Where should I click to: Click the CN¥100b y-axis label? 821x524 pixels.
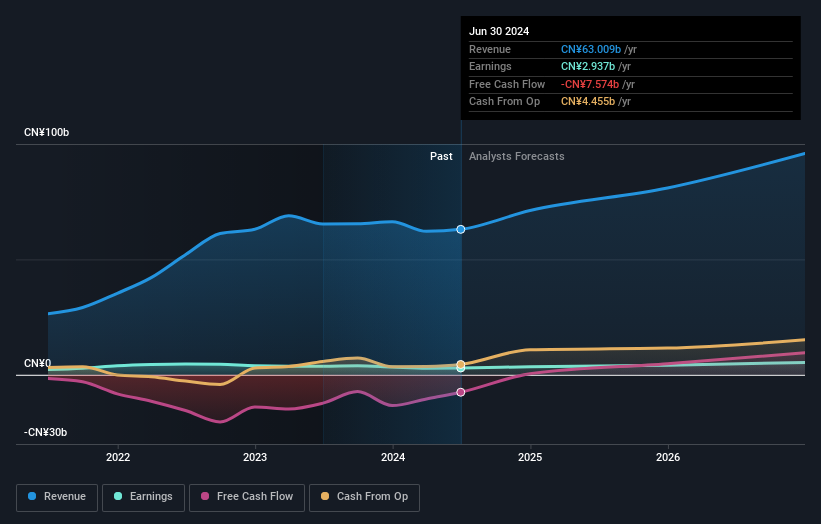pos(47,132)
